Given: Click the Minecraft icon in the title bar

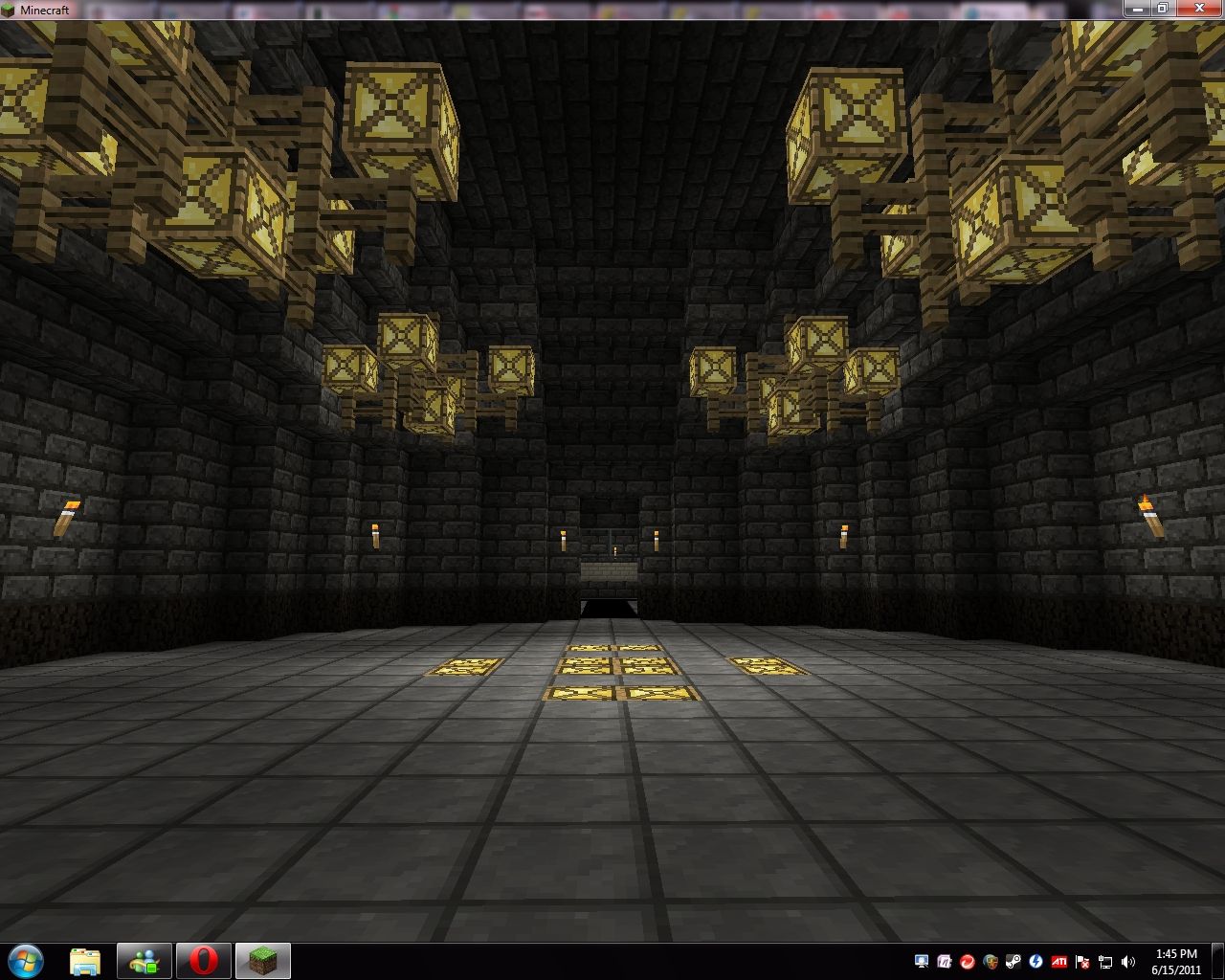Looking at the screenshot, I should (10, 10).
